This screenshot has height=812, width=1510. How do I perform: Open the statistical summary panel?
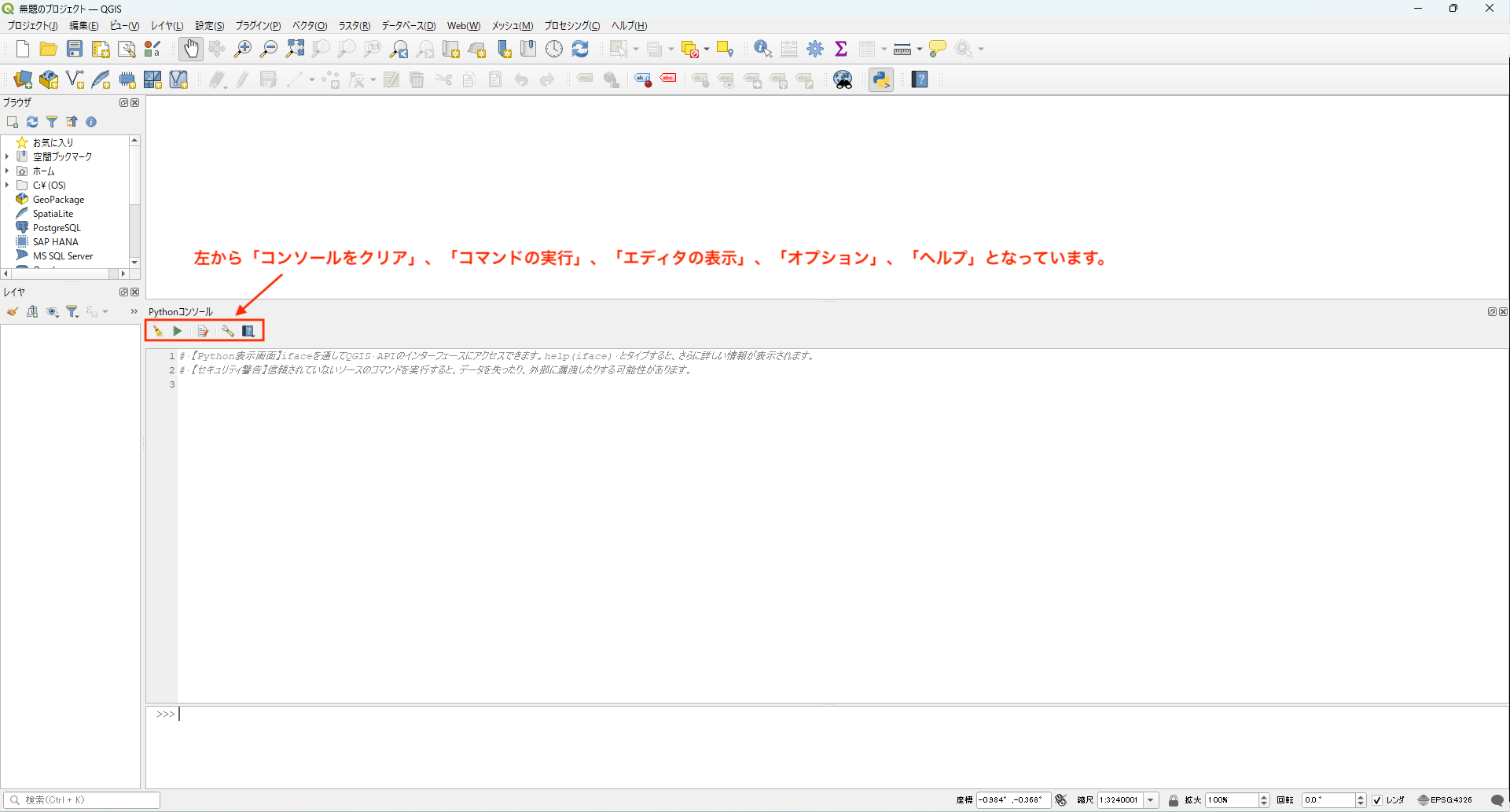tap(841, 48)
